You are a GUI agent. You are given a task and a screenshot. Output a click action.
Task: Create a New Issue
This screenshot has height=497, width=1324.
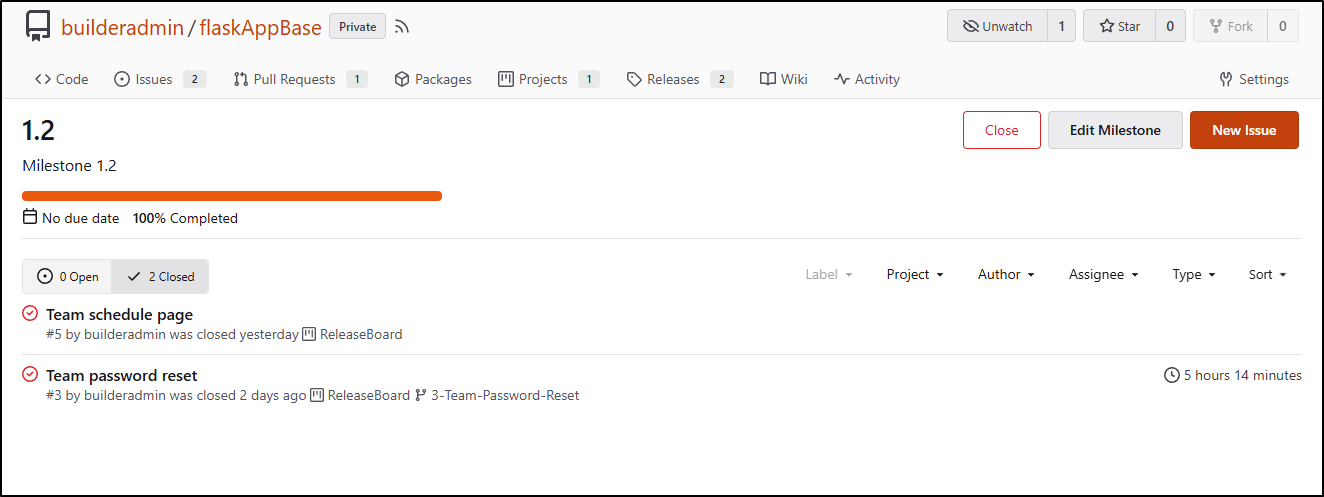(x=1244, y=130)
